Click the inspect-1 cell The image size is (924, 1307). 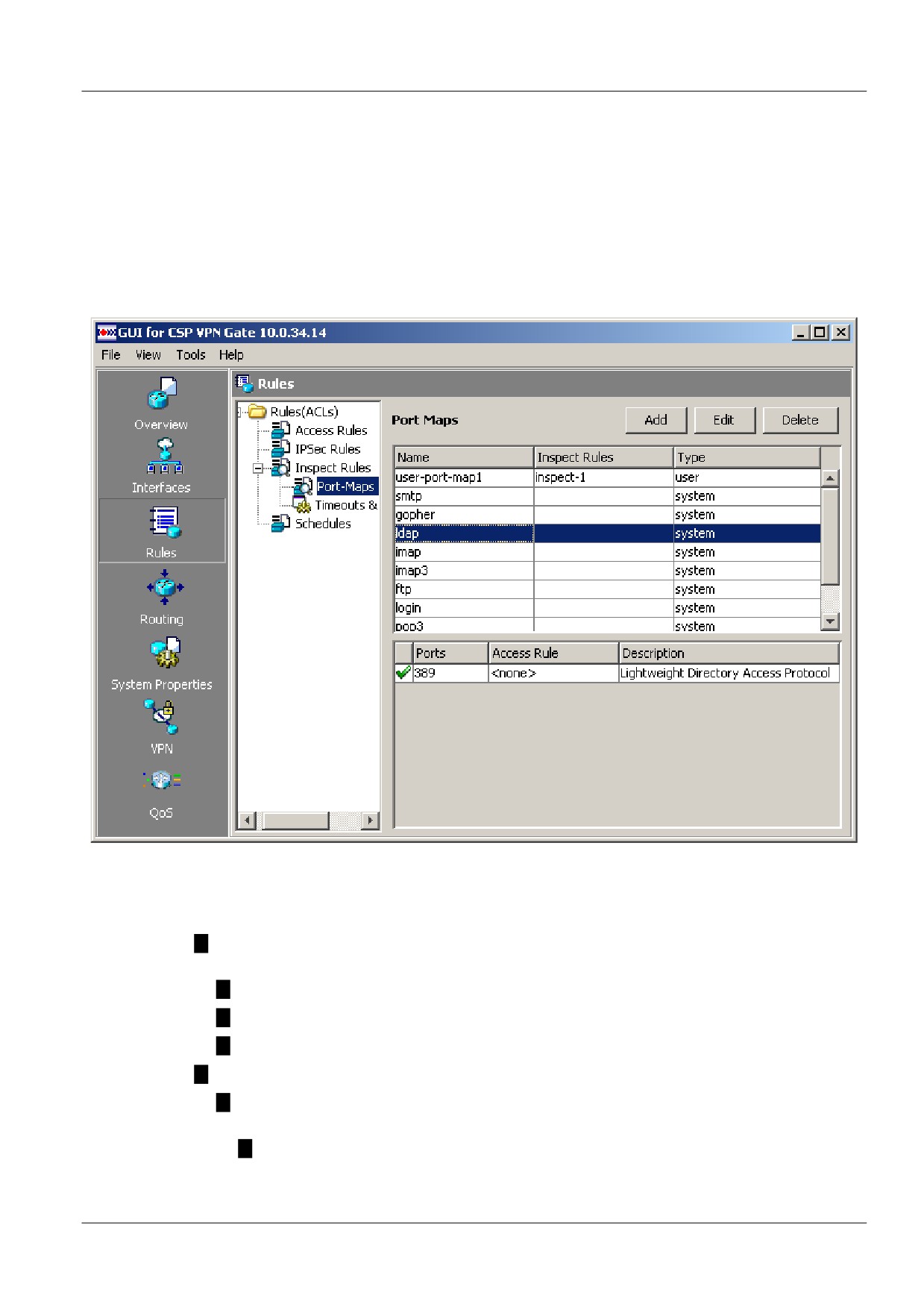(x=603, y=477)
